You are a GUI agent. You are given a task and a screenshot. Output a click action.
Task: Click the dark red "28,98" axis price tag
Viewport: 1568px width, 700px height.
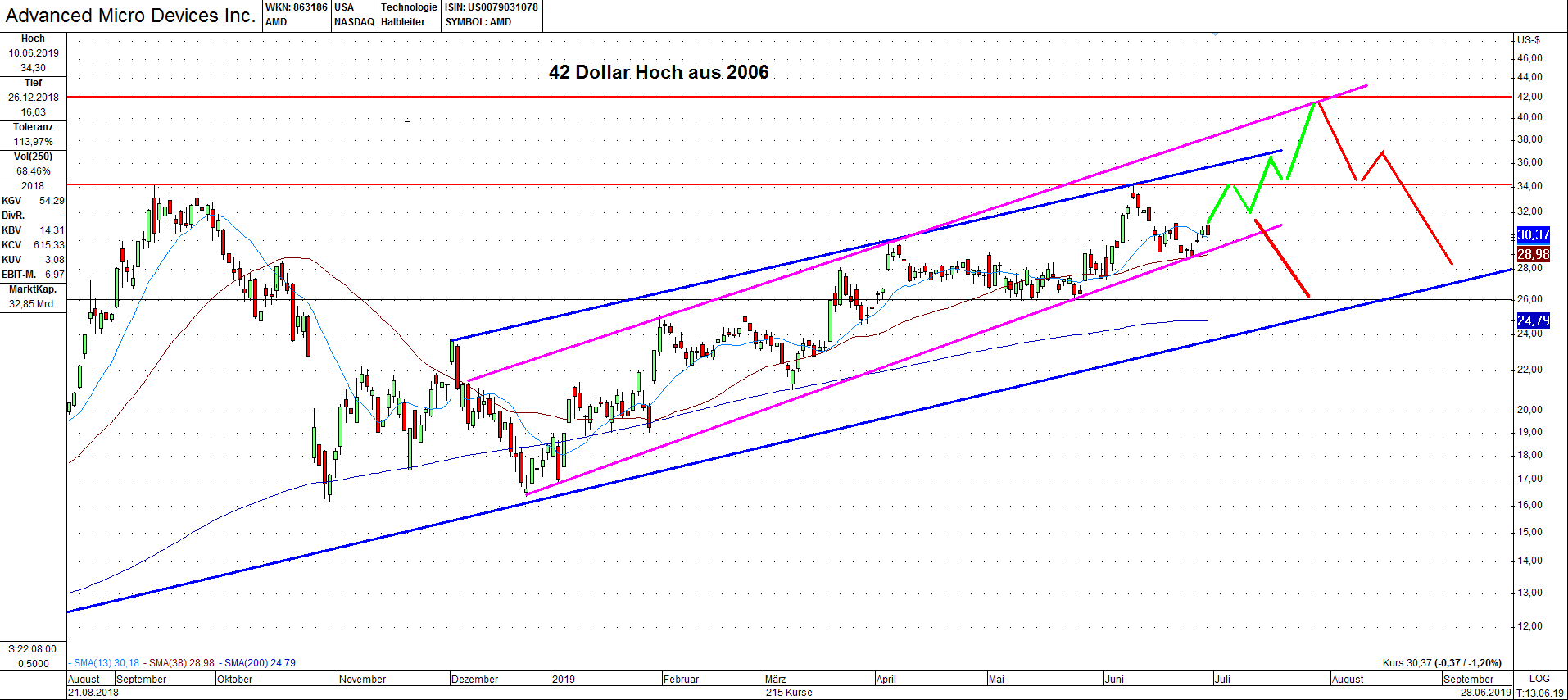click(x=1534, y=254)
